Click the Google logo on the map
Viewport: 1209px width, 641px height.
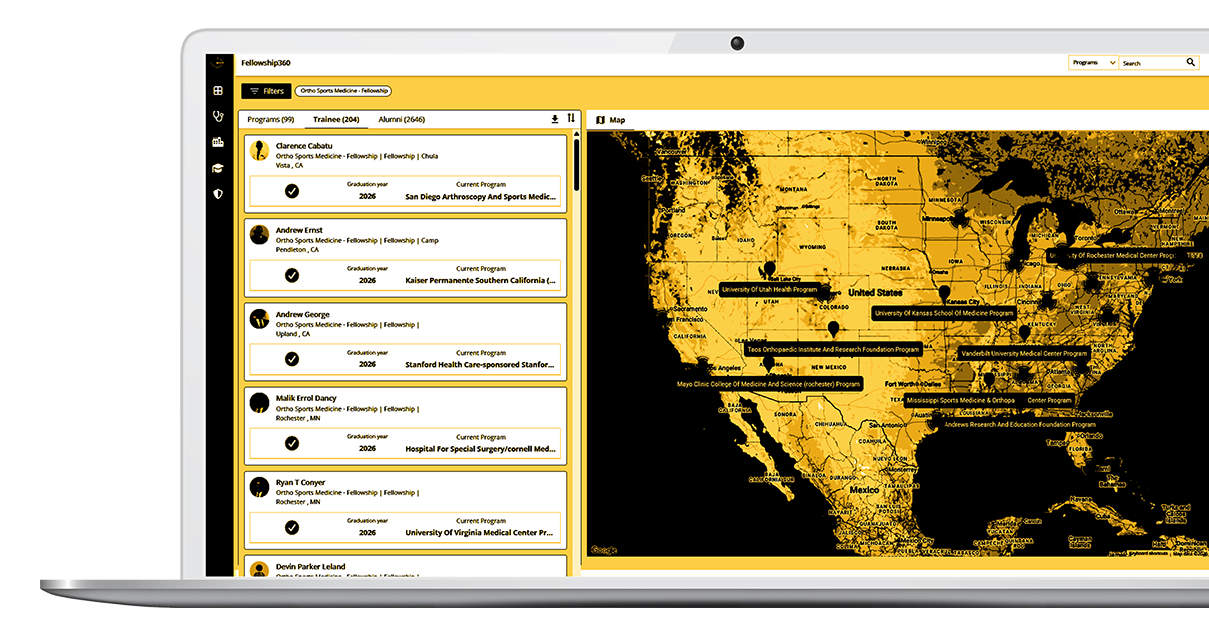[x=604, y=550]
